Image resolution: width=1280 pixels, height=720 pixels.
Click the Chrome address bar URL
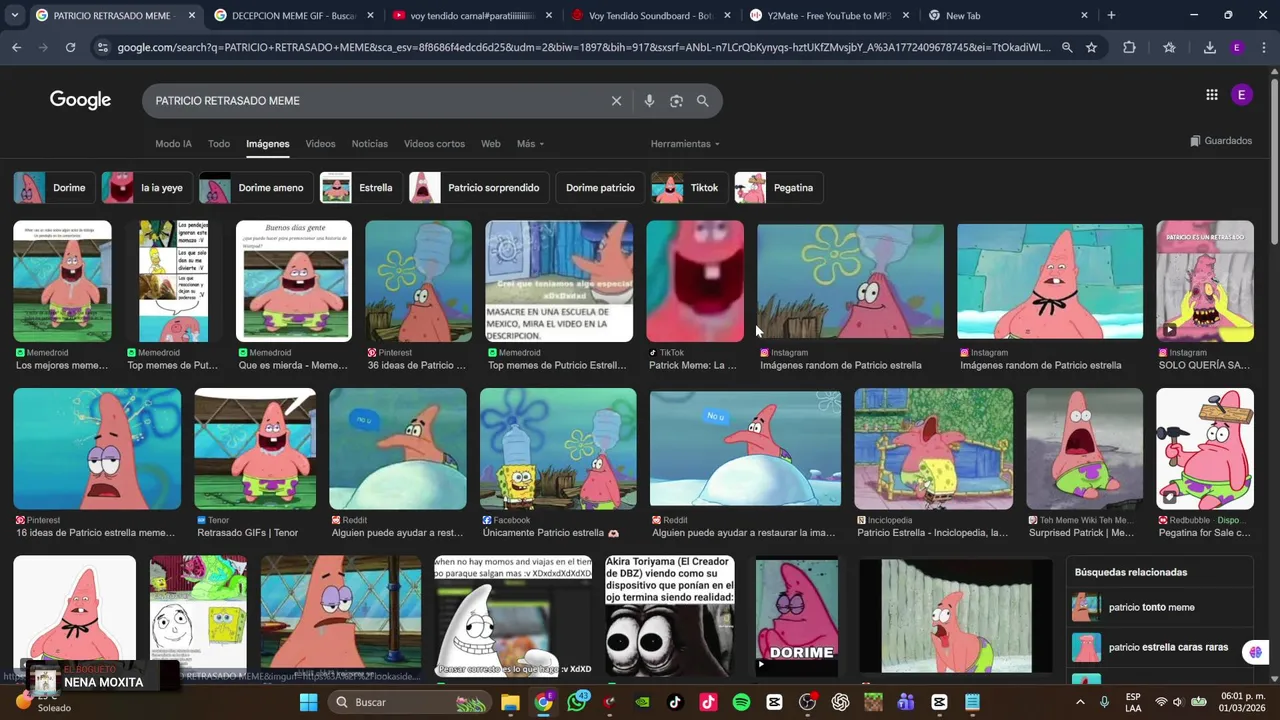[583, 48]
